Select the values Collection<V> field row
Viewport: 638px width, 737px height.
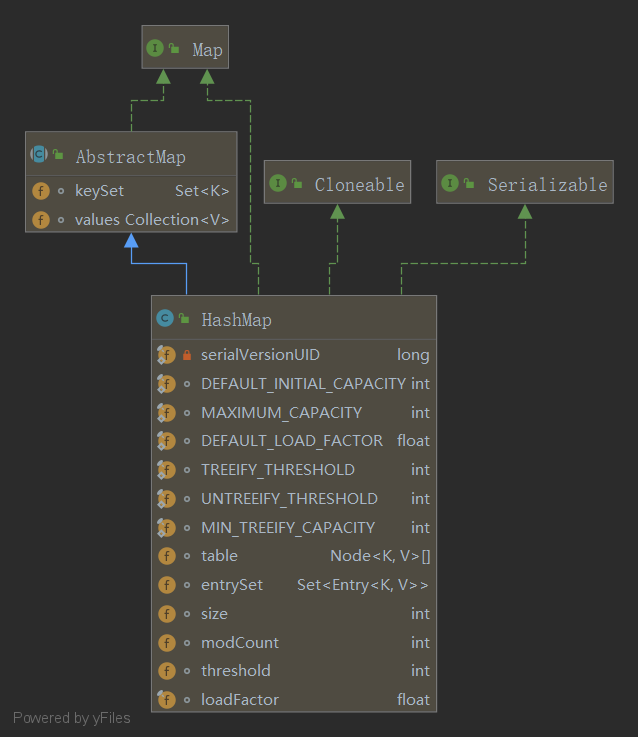tap(131, 219)
